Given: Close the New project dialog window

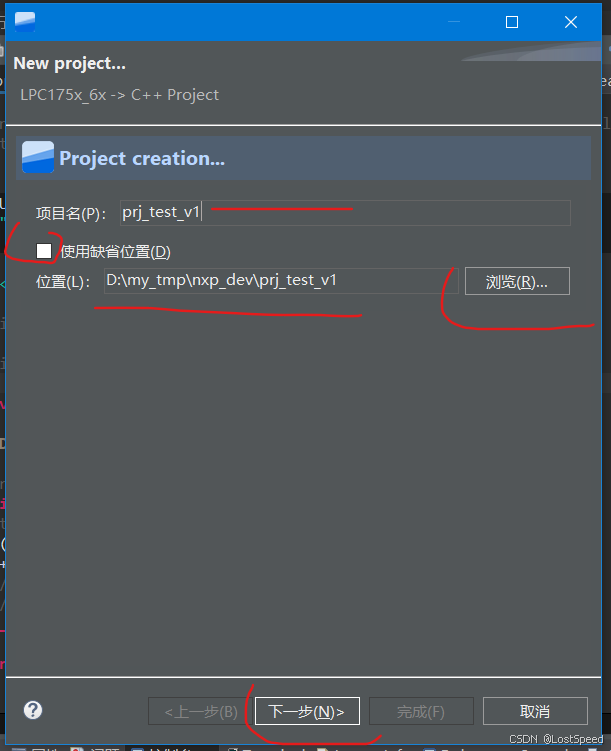Looking at the screenshot, I should [x=571, y=22].
